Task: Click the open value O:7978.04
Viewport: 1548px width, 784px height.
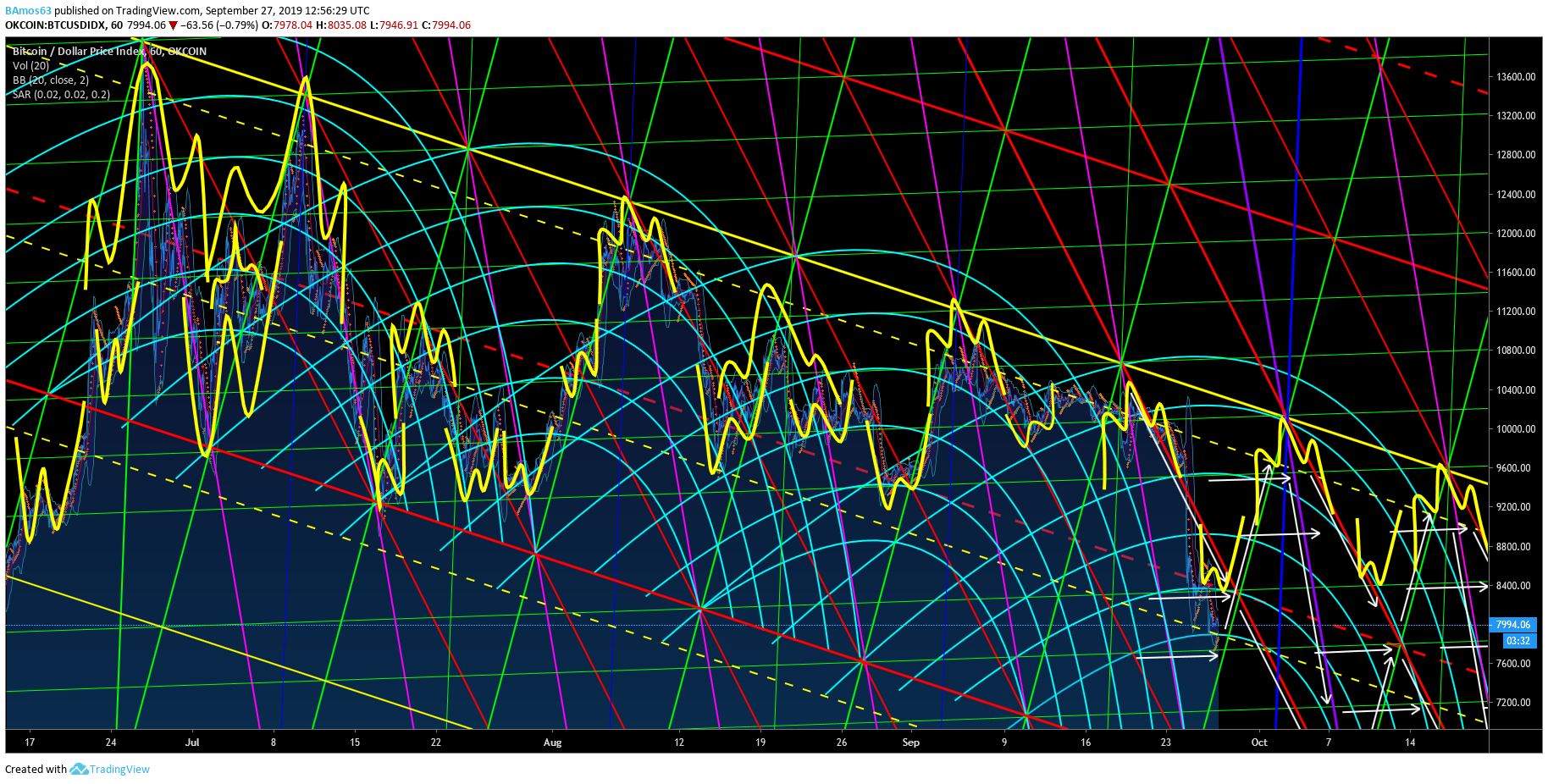Action: pos(287,25)
